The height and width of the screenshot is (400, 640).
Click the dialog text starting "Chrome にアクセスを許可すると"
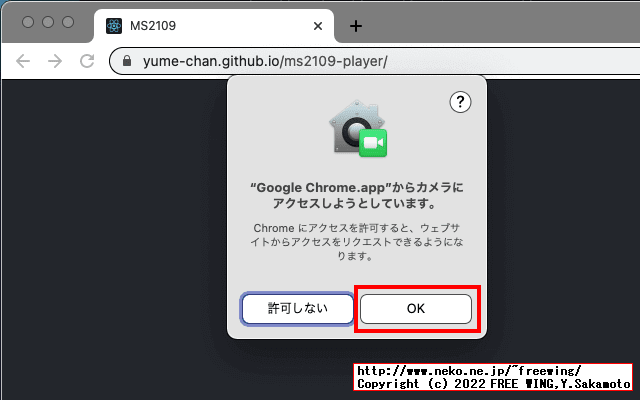[357, 242]
